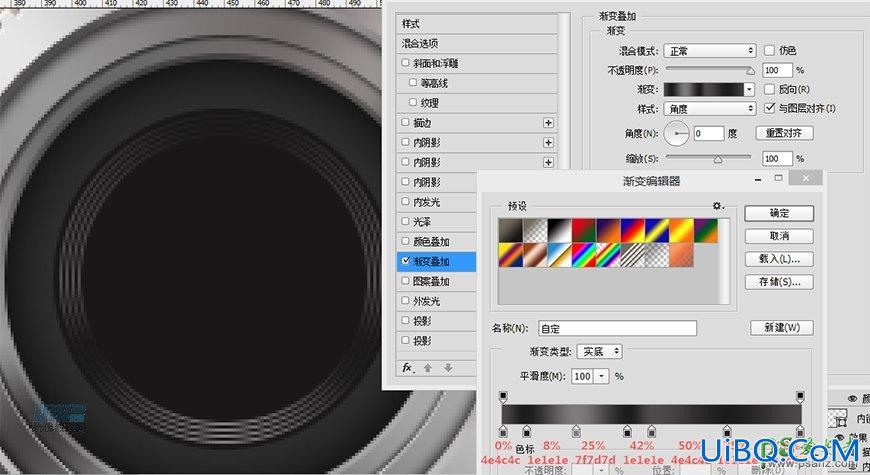Choose the transparent rainbow gradient preset
Screen dimensions: 870x475
pyautogui.click(x=608, y=255)
